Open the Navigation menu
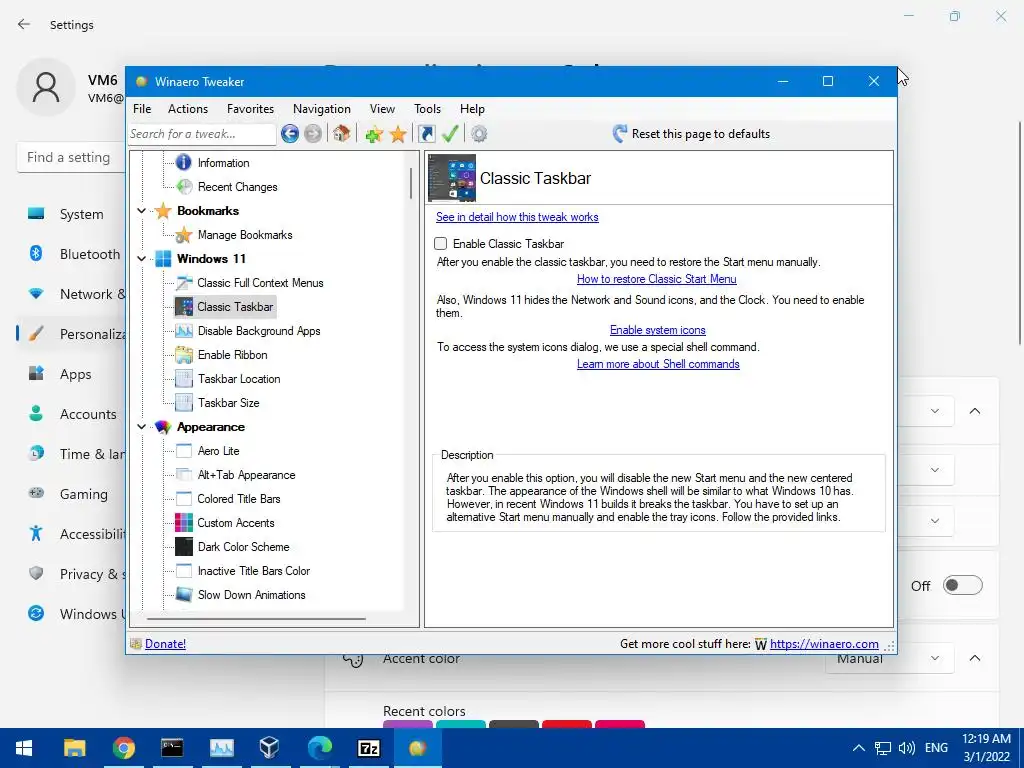 (x=321, y=109)
